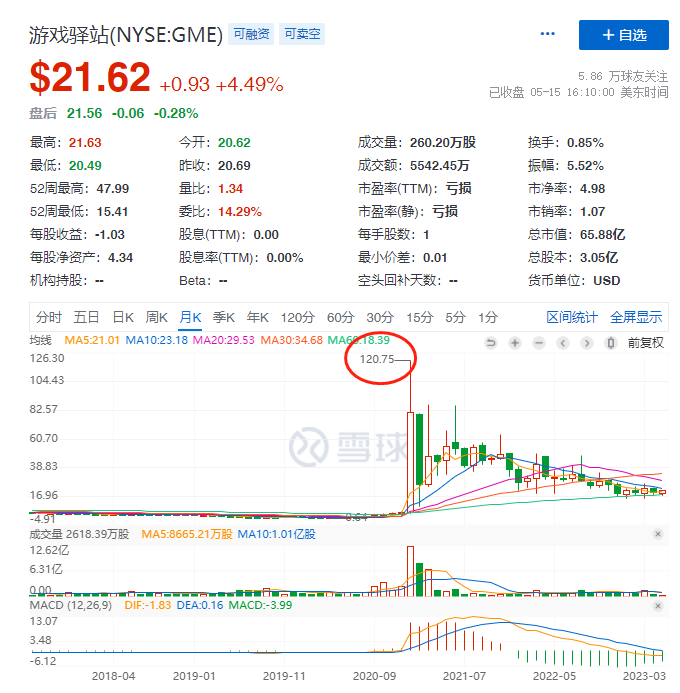
Task: Open the 前复权 adjustment dropdown
Action: coord(646,343)
